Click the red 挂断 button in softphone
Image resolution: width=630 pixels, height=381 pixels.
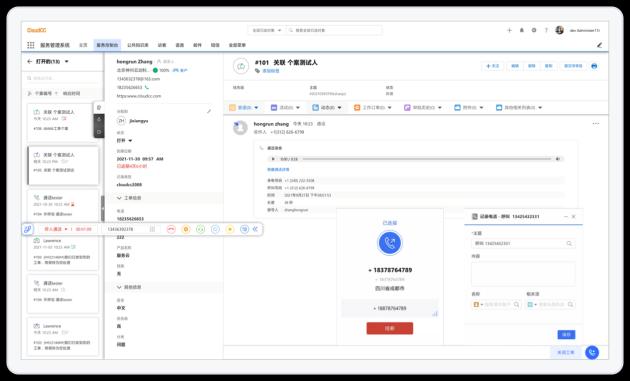390,328
